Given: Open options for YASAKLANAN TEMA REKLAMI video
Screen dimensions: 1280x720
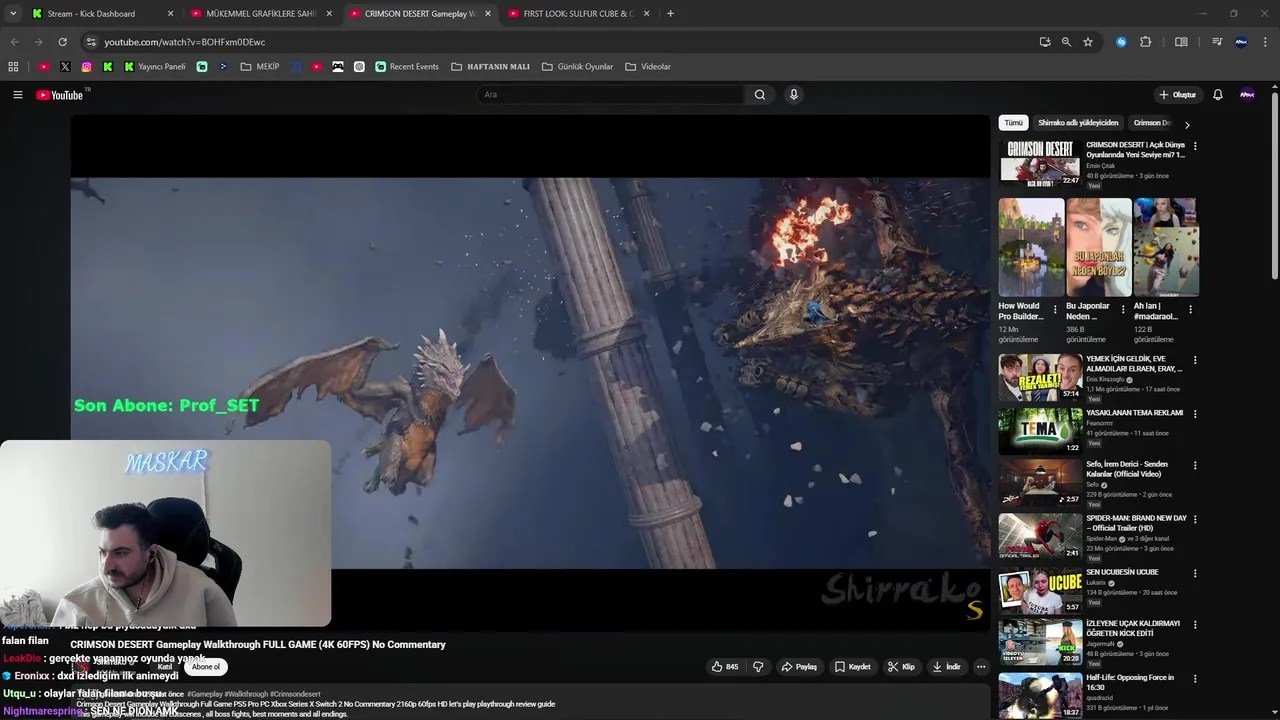Looking at the screenshot, I should point(1195,414).
